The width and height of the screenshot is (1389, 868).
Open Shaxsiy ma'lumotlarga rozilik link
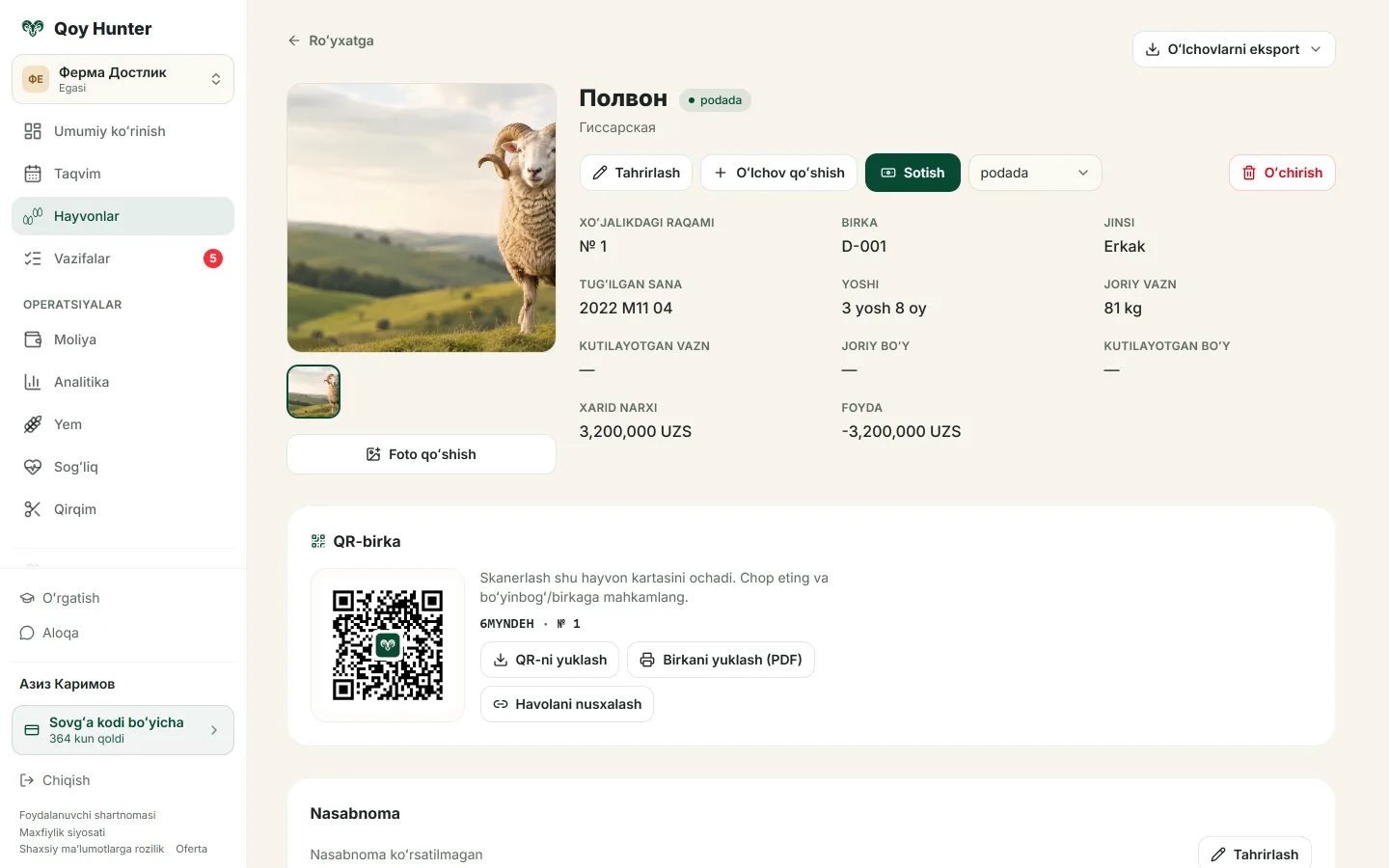coord(92,849)
